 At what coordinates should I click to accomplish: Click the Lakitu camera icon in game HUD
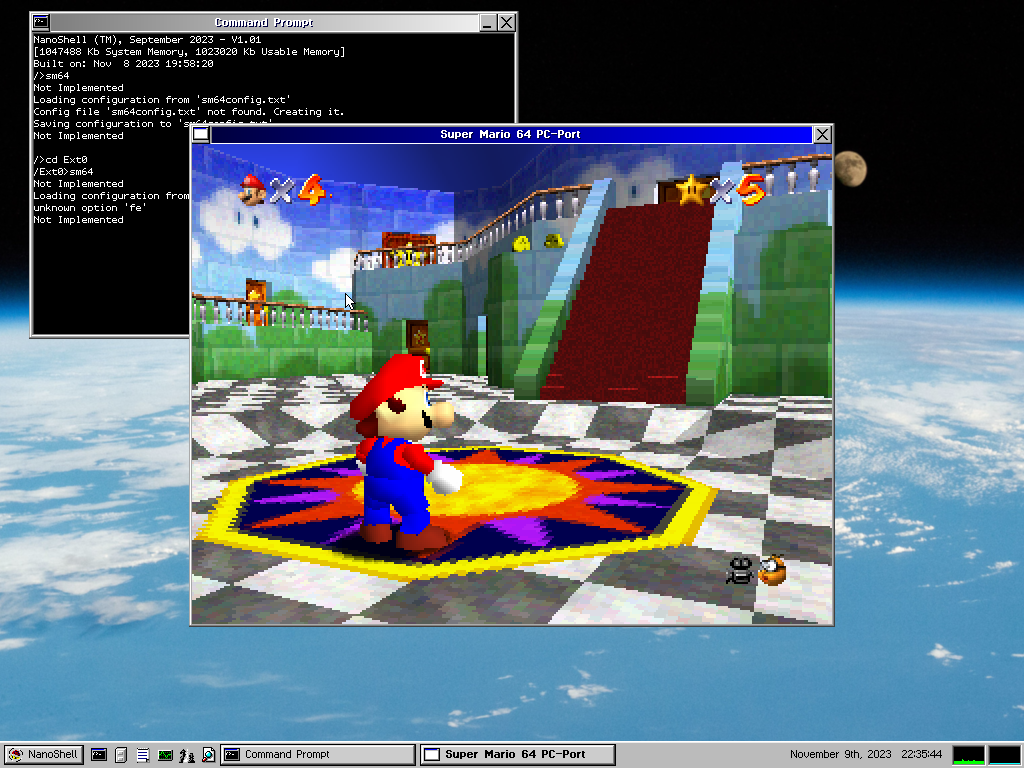point(773,570)
